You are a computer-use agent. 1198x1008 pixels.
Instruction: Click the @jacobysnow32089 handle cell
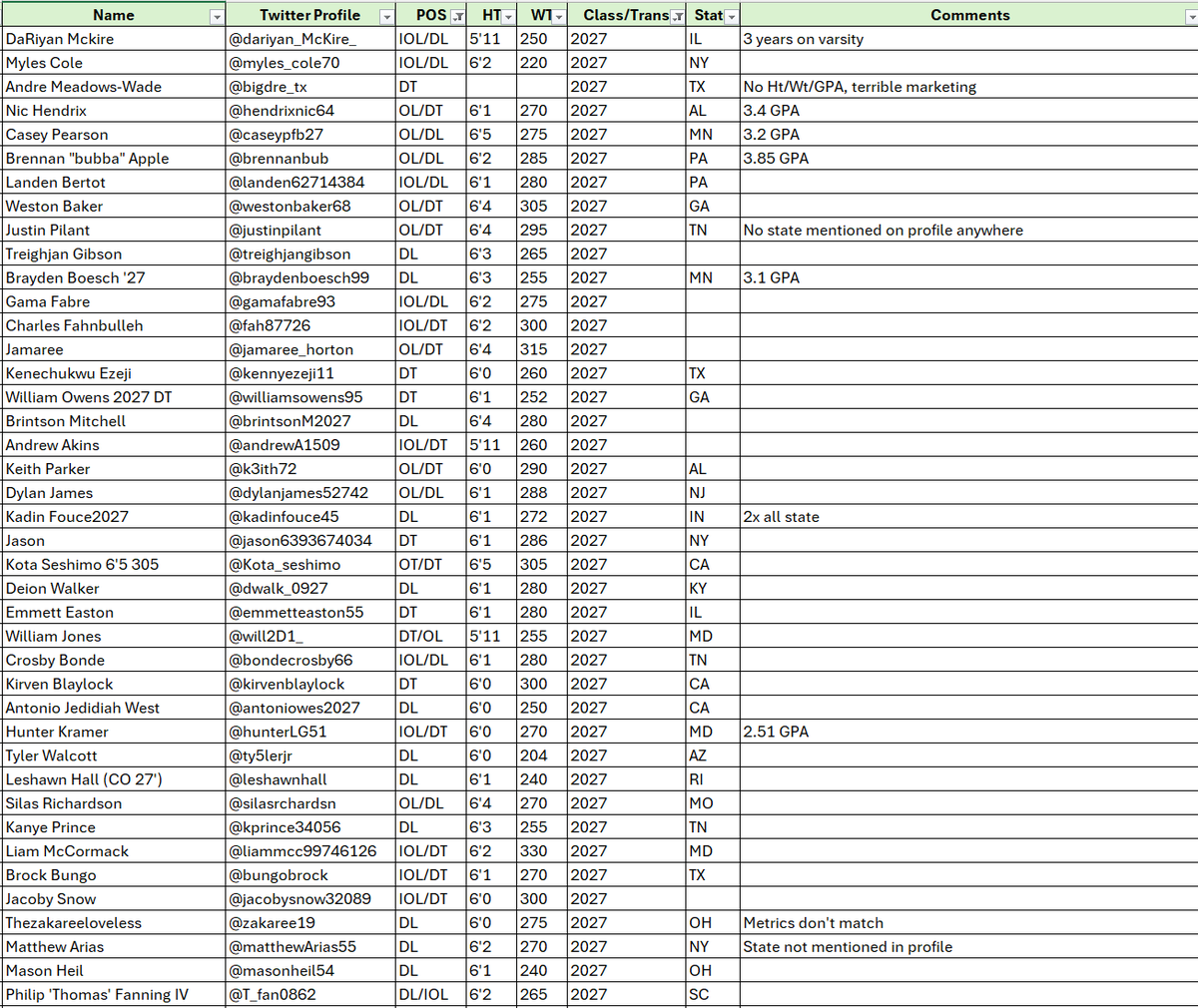click(310, 899)
